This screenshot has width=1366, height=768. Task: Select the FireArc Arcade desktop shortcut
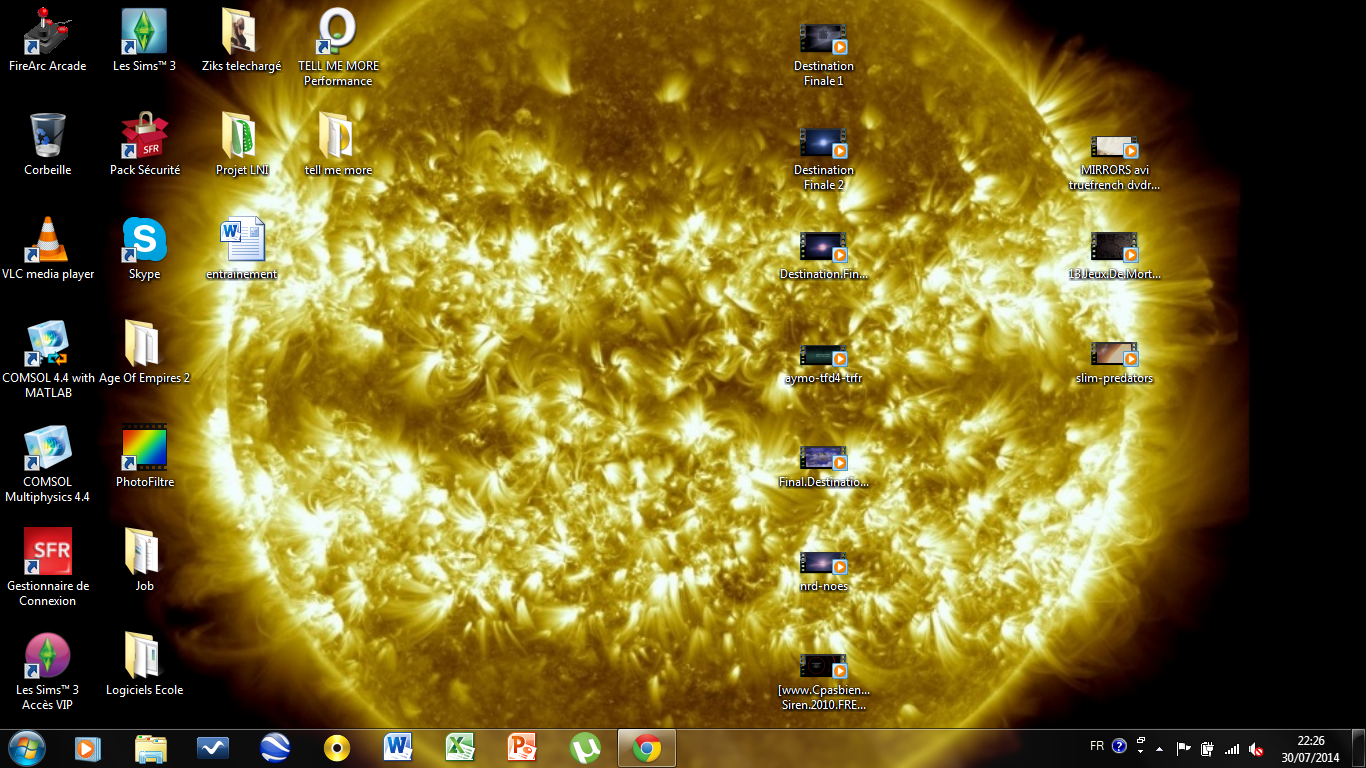pos(47,41)
